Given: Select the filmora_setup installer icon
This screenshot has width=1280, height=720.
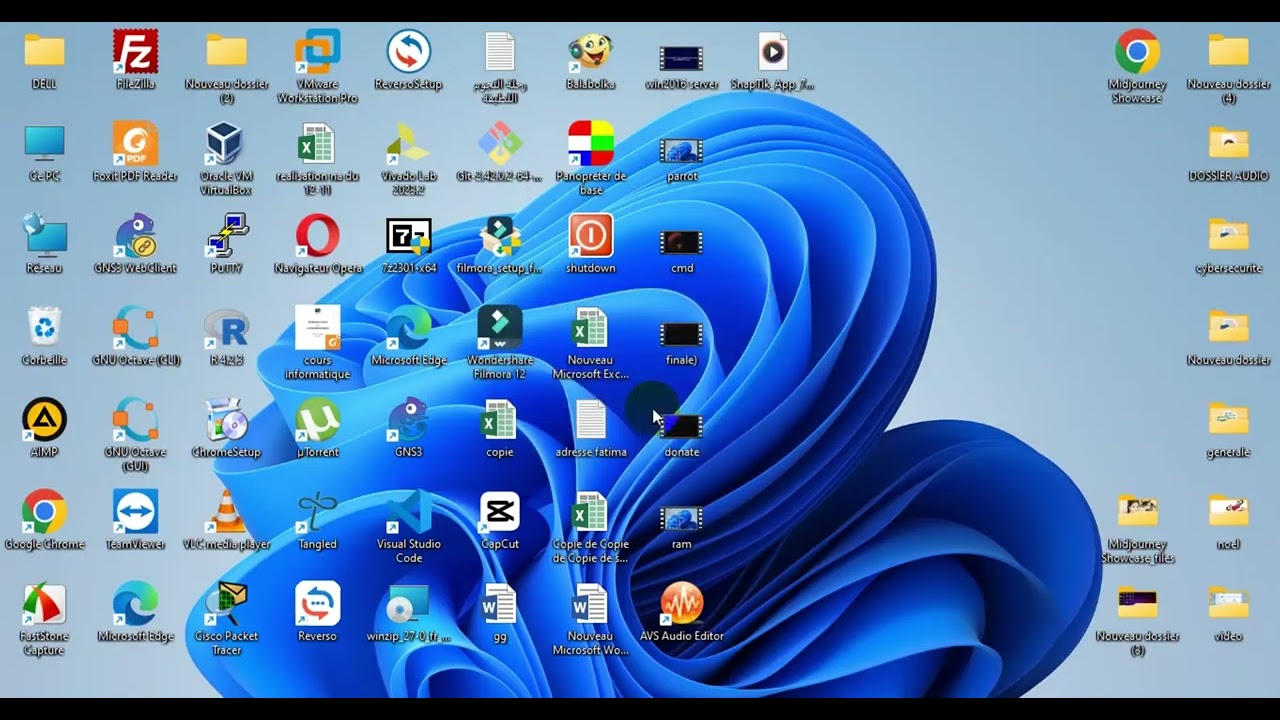Looking at the screenshot, I should pyautogui.click(x=499, y=236).
